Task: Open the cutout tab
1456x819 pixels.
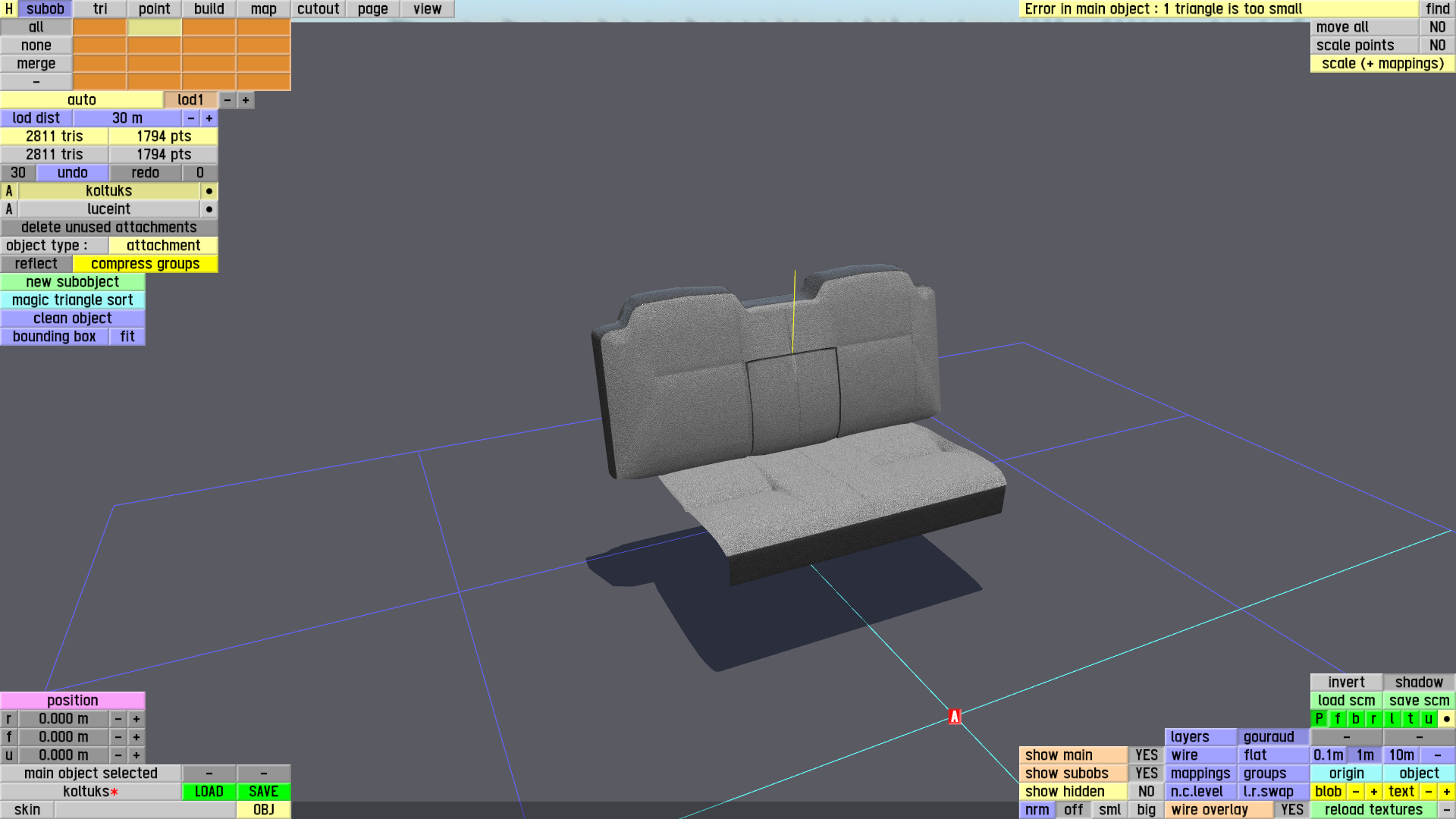Action: (318, 9)
